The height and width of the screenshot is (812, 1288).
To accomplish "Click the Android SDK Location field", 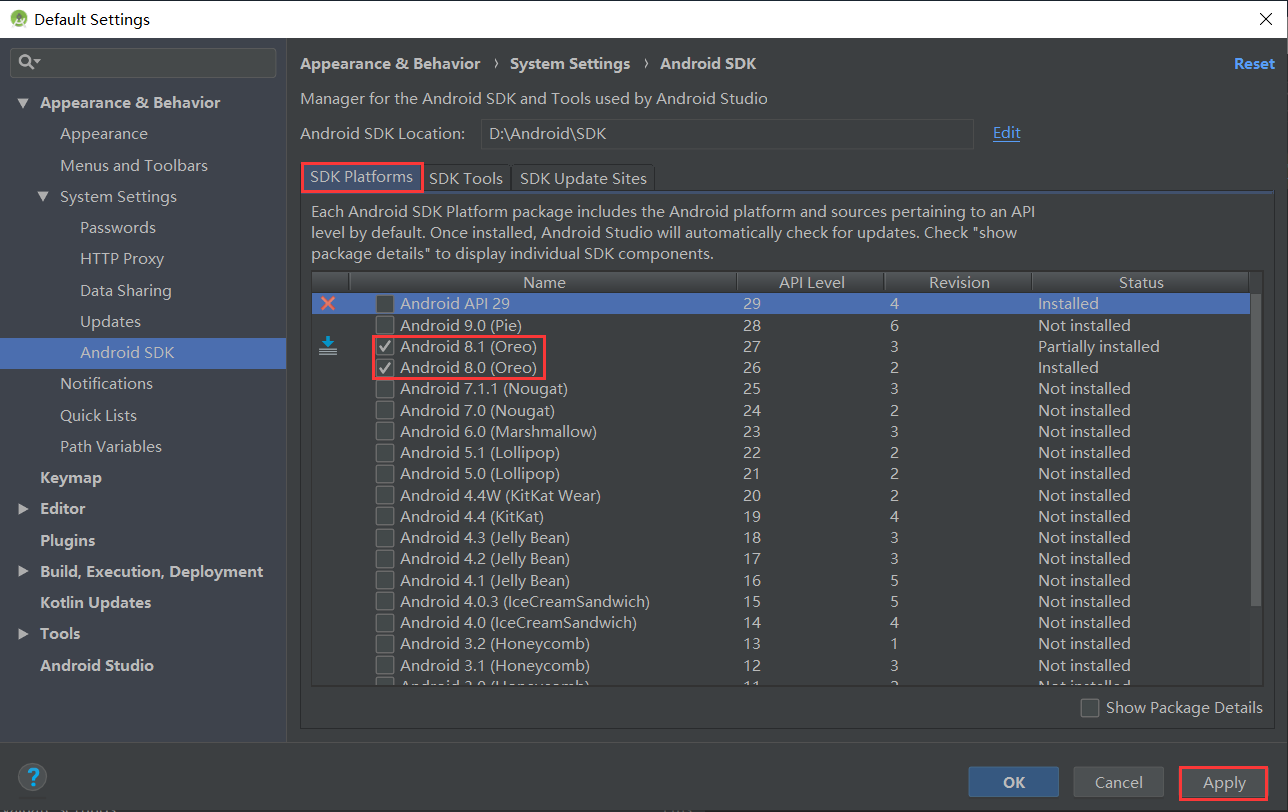I will point(726,133).
